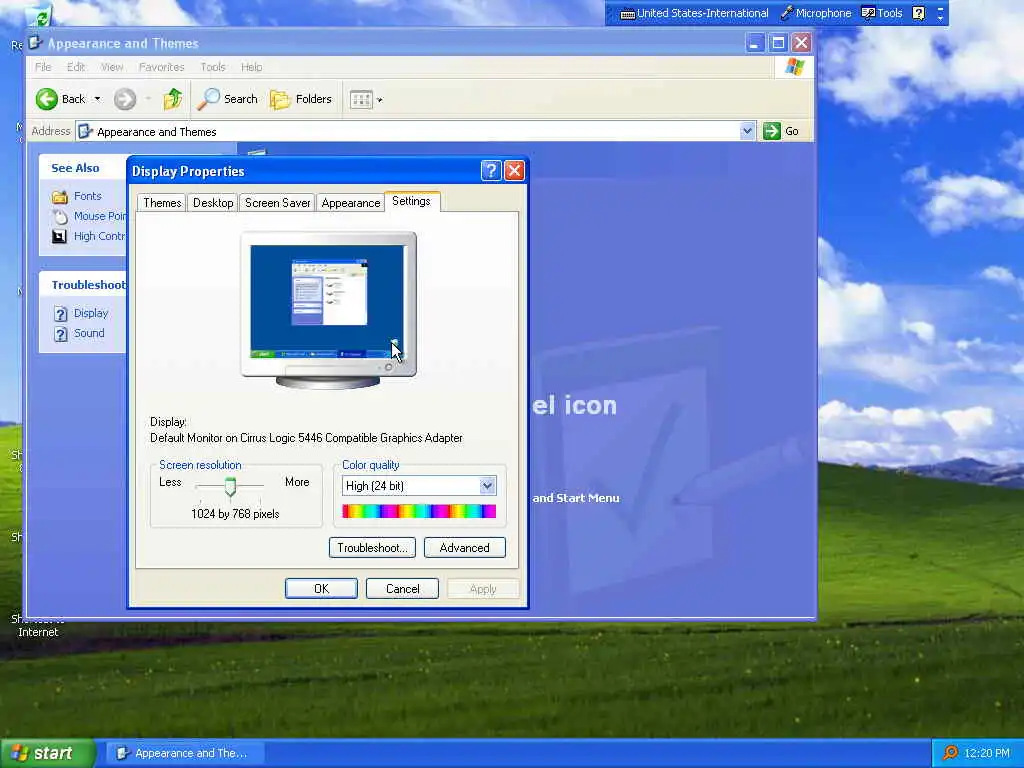Select the Settings tab

click(411, 201)
